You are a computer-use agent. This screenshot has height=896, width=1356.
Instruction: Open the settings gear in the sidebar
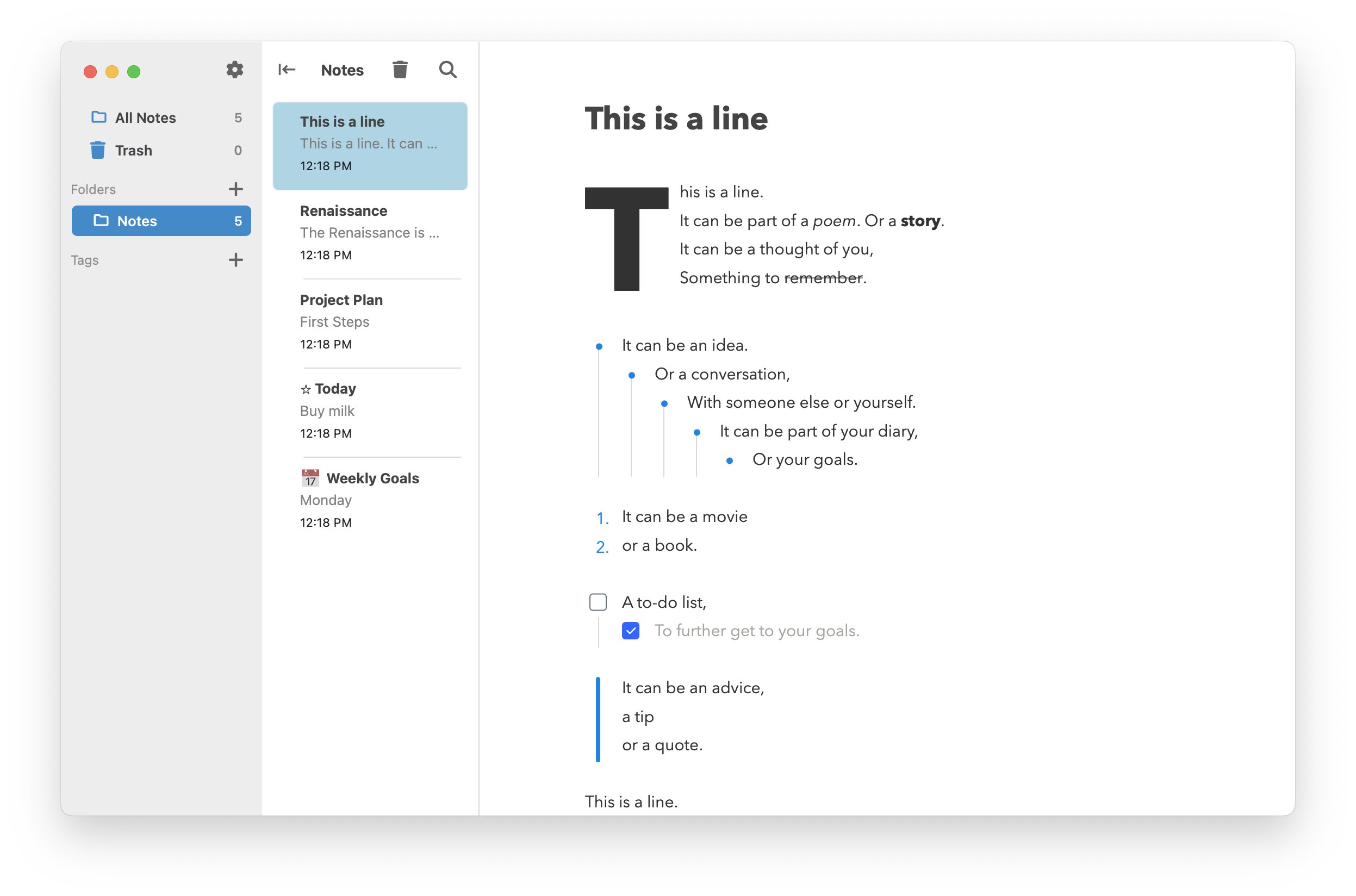click(x=235, y=70)
